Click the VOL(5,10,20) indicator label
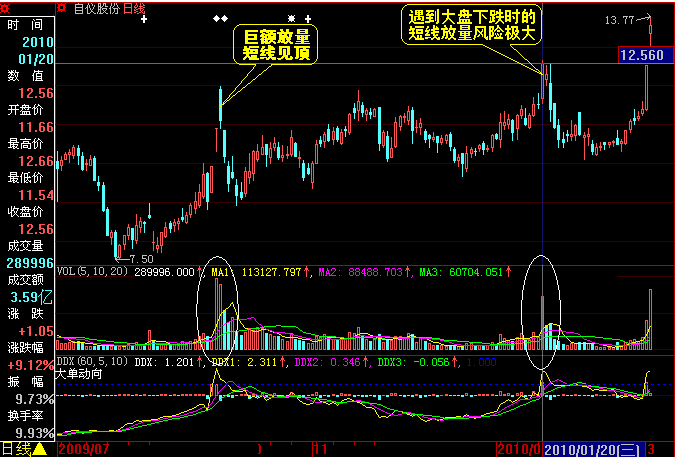 coord(93,272)
